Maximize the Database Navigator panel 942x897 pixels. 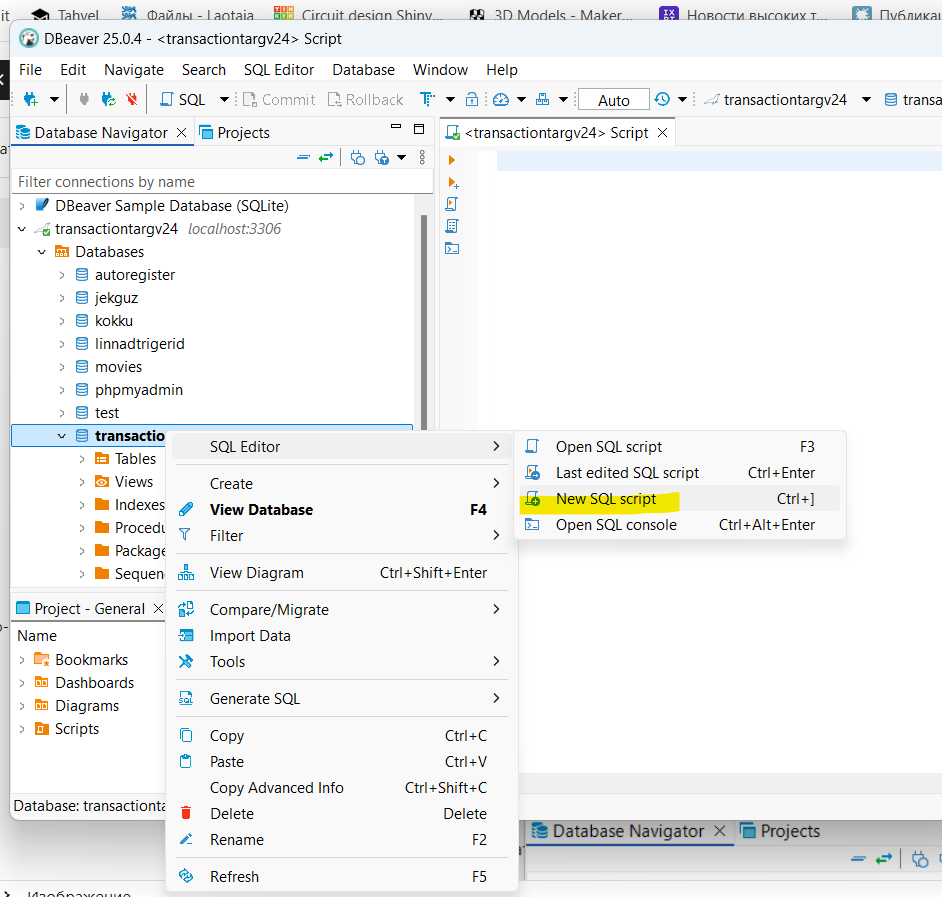click(x=419, y=129)
